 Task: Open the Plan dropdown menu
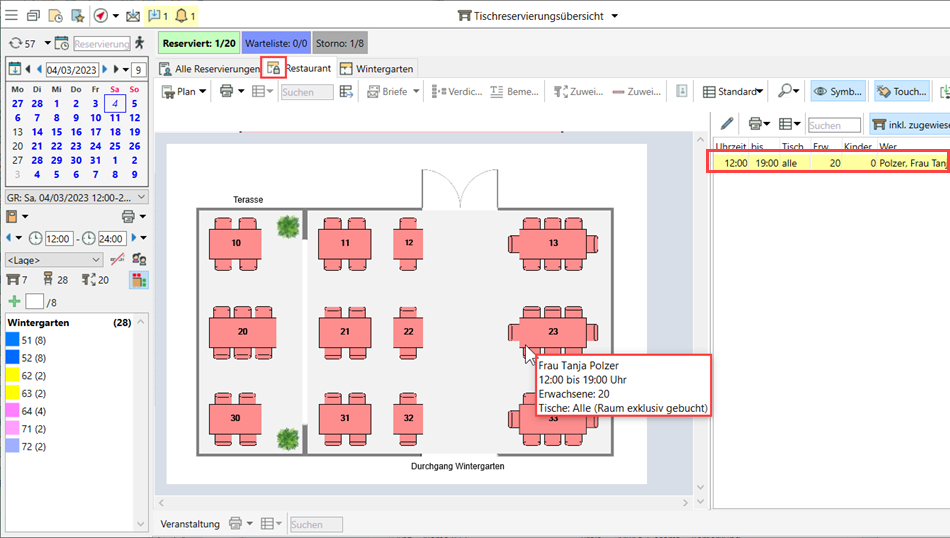click(x=184, y=91)
